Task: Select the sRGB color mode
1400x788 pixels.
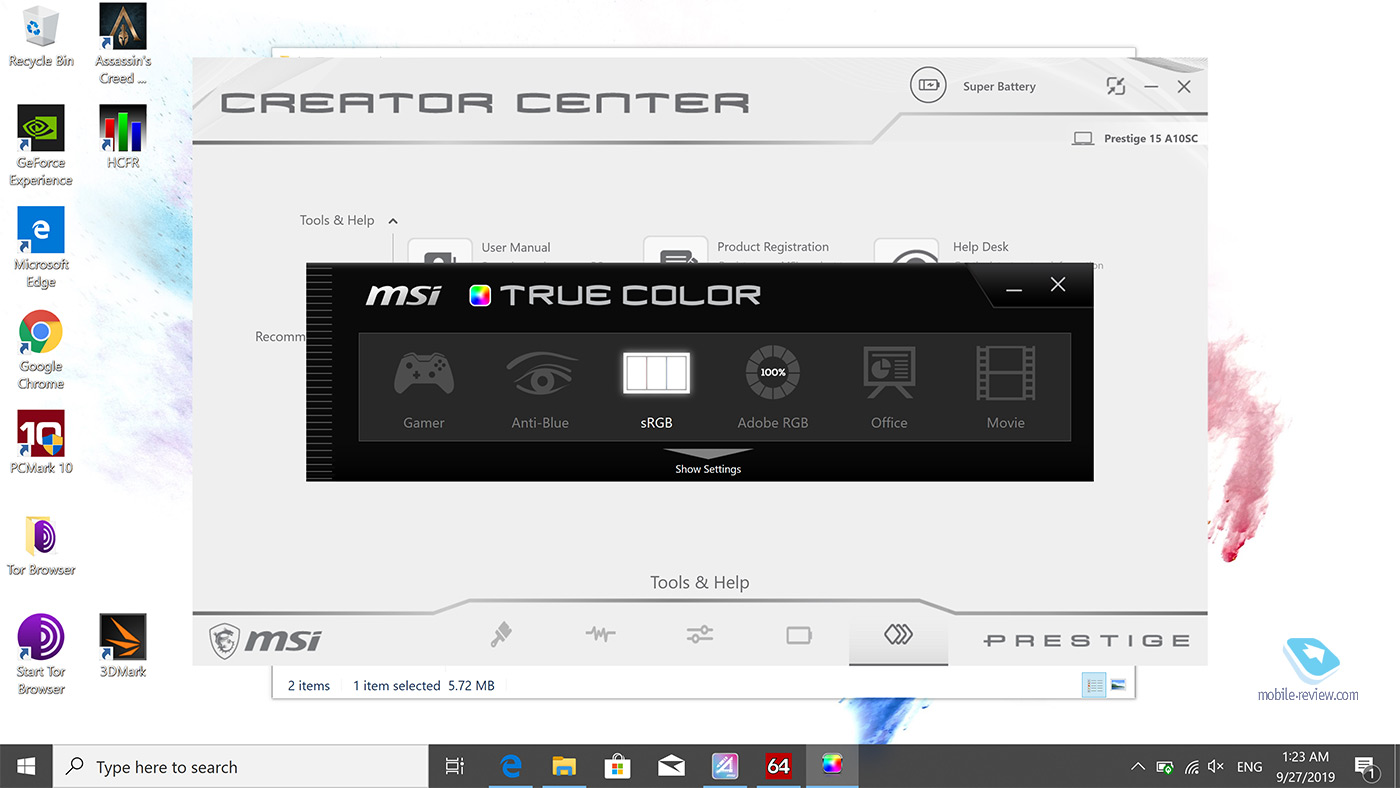Action: [656, 388]
